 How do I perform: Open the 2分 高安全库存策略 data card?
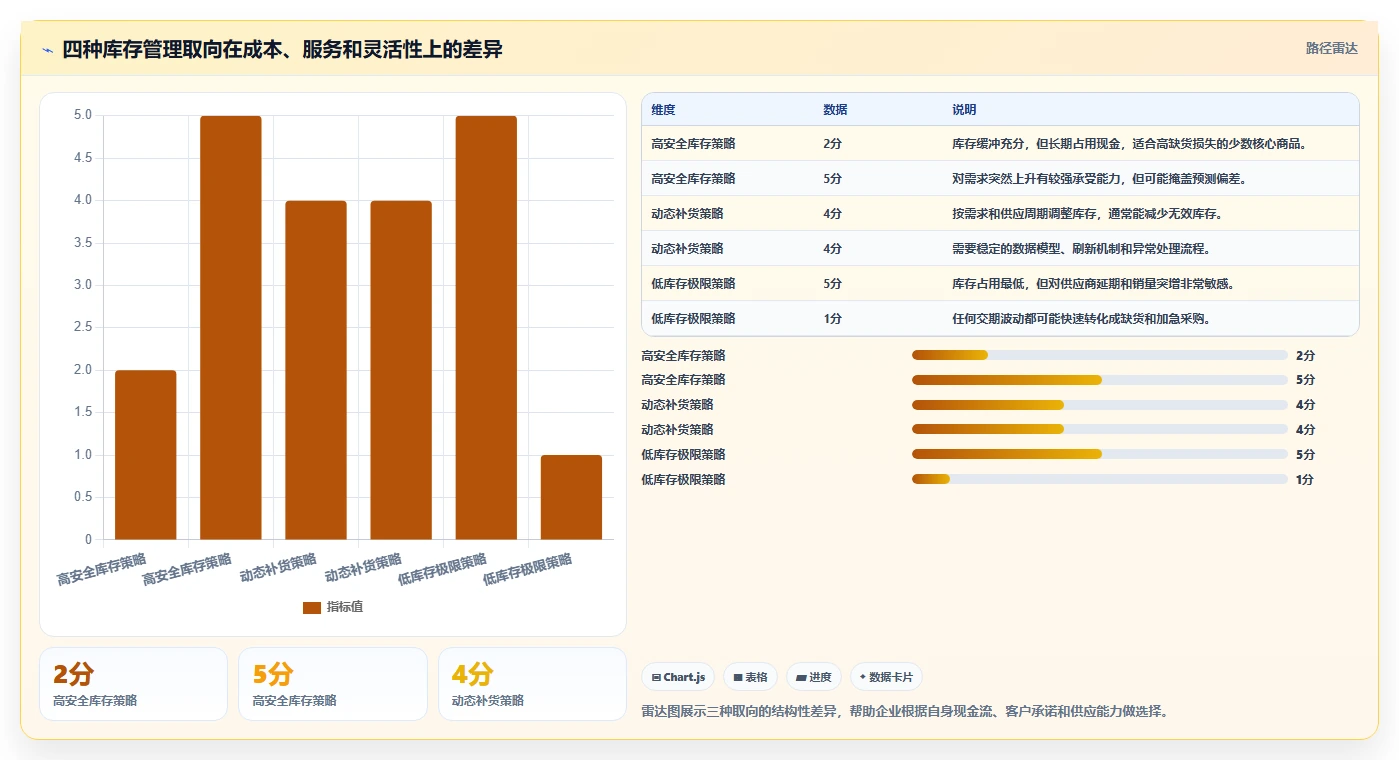point(133,684)
